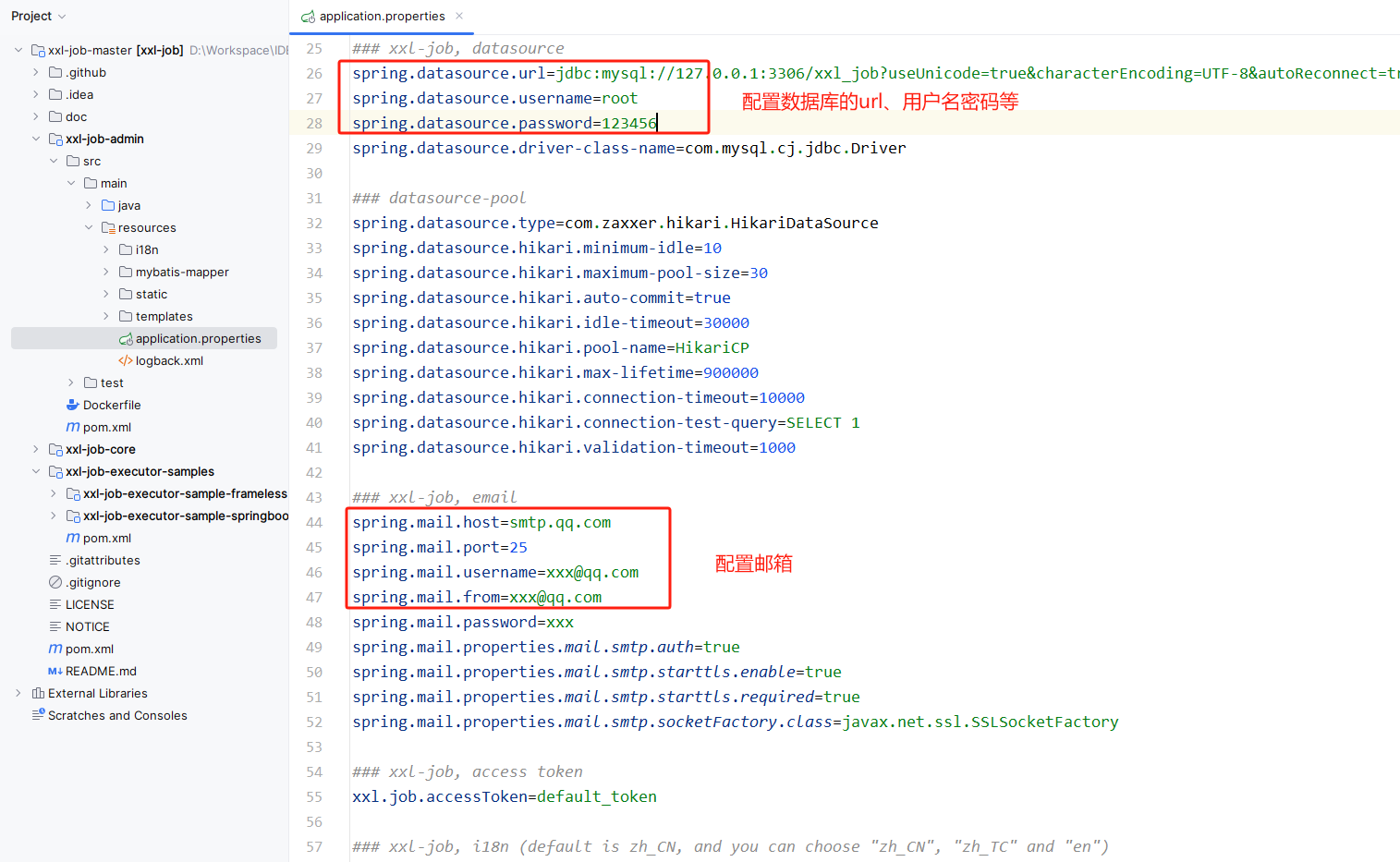Viewport: 1400px width, 862px height.
Task: Place cursor on spring.mail.port=25 line
Action: [x=440, y=547]
